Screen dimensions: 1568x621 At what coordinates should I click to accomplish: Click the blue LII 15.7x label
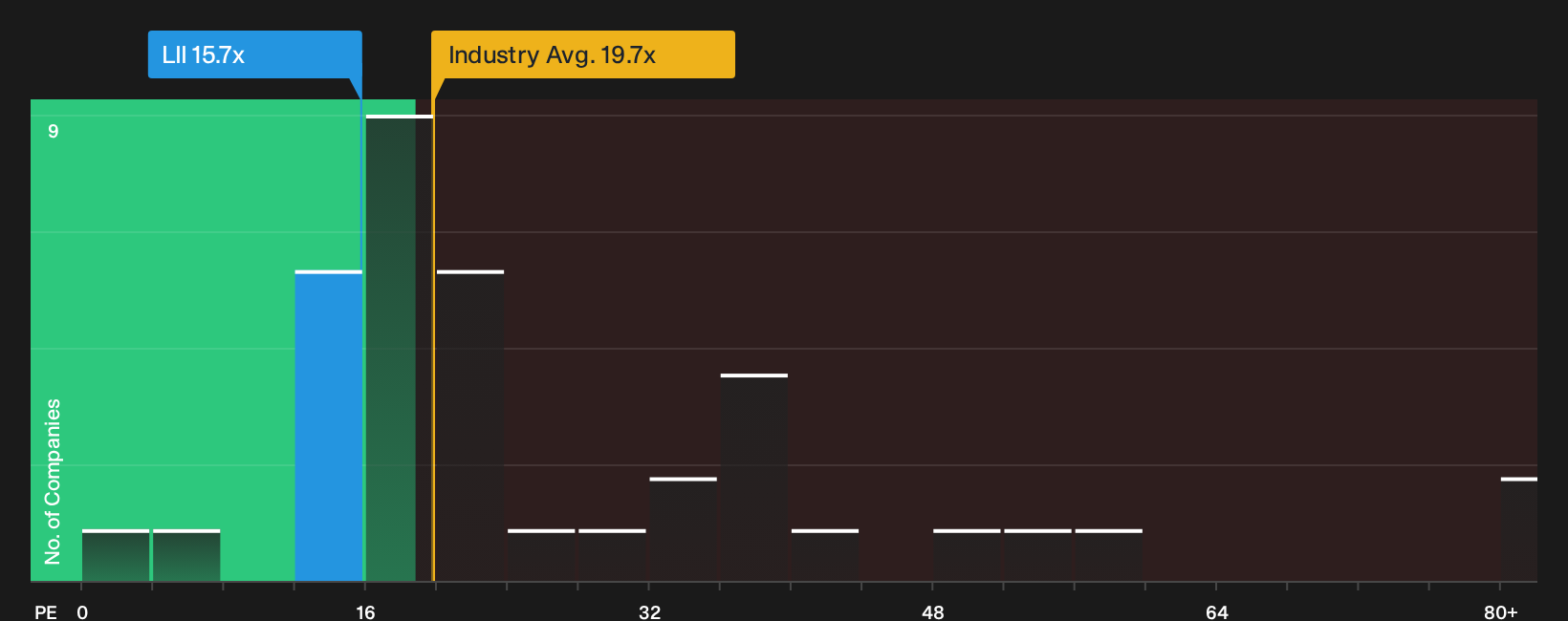[254, 54]
